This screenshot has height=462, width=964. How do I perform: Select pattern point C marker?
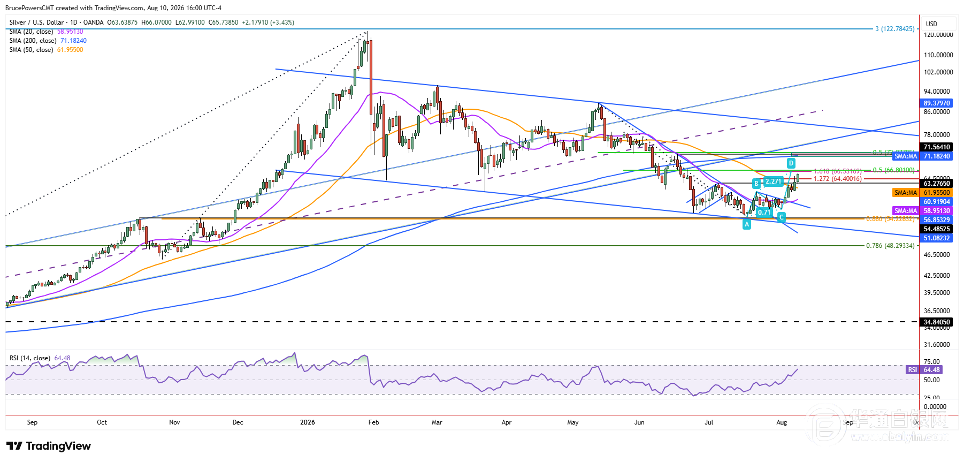click(x=781, y=218)
